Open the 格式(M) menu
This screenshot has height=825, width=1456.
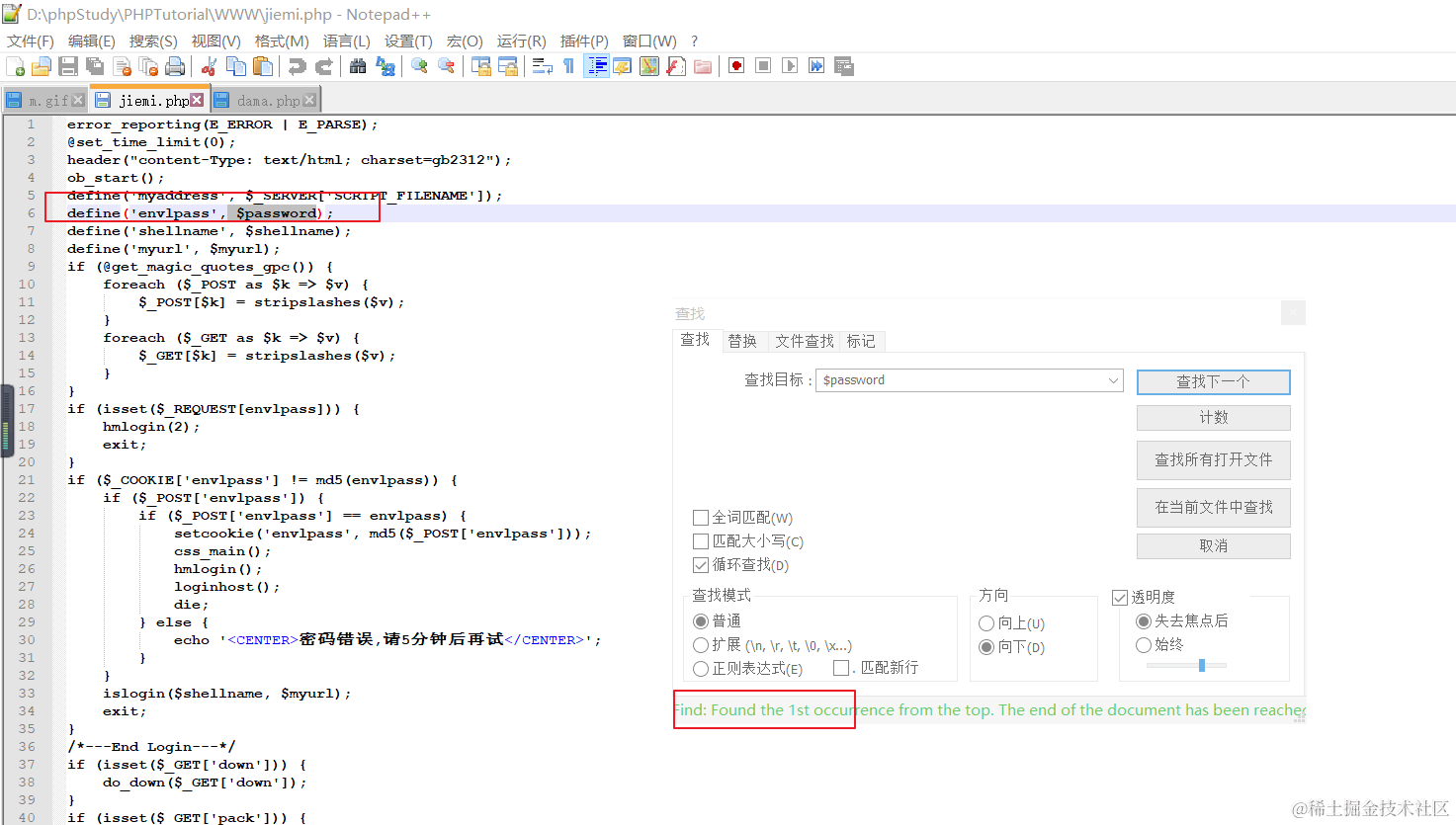point(282,41)
